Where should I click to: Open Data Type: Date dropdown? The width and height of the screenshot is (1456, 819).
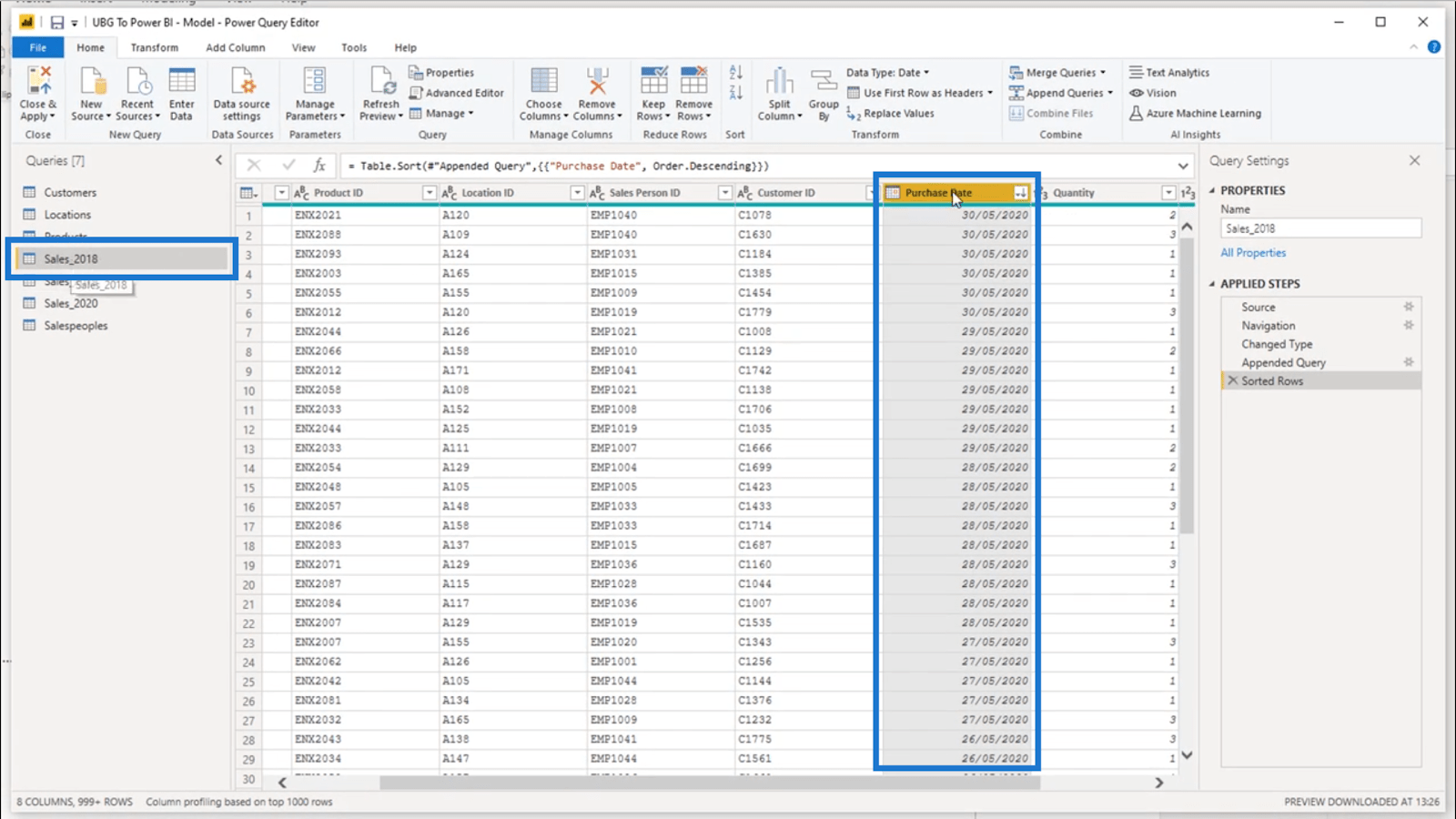coord(887,73)
